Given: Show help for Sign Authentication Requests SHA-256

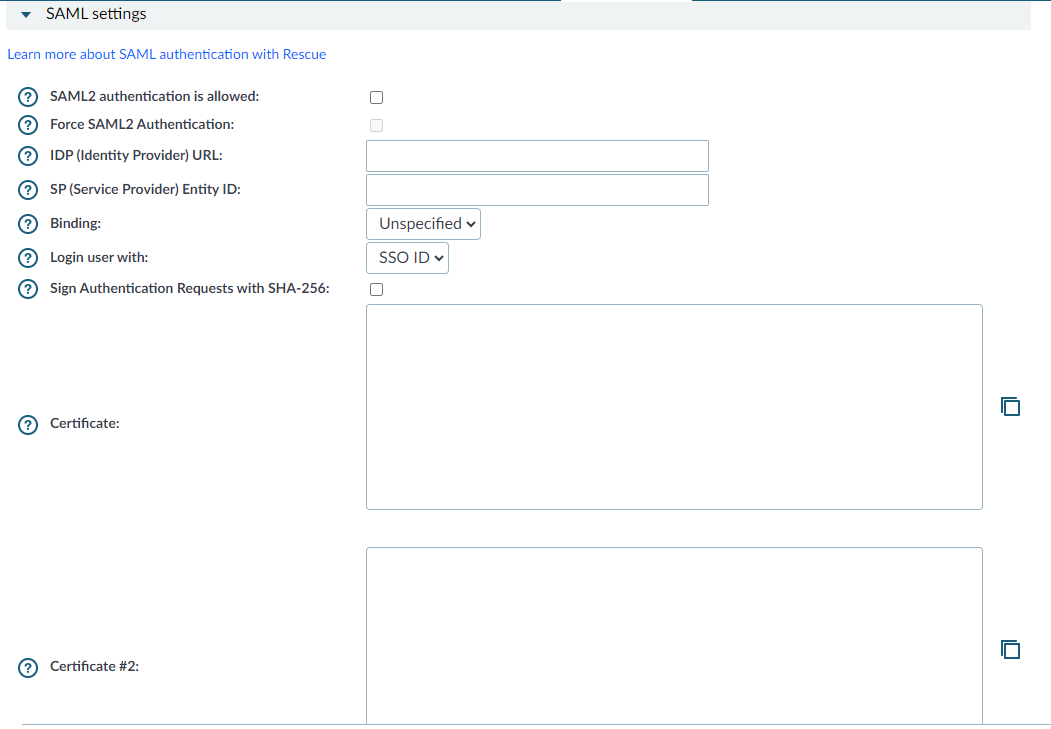Looking at the screenshot, I should [x=29, y=289].
